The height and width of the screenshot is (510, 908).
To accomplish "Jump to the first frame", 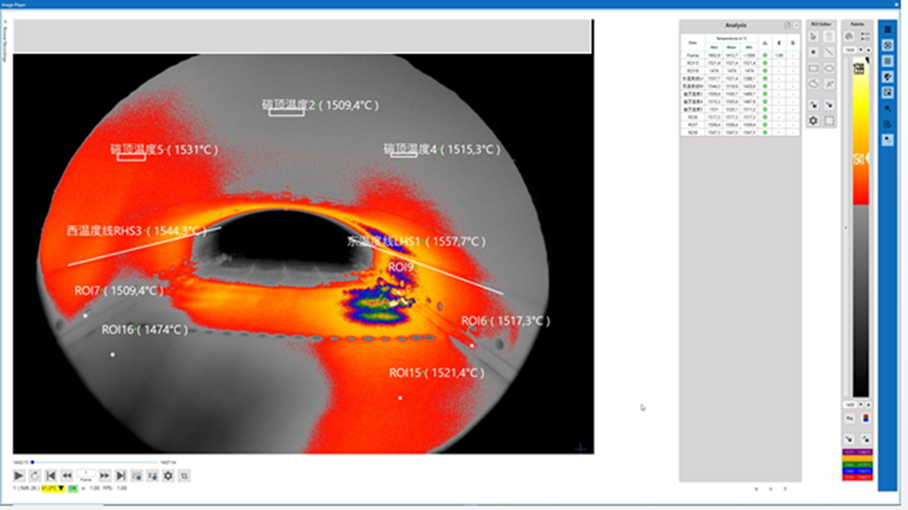I will (x=51, y=476).
